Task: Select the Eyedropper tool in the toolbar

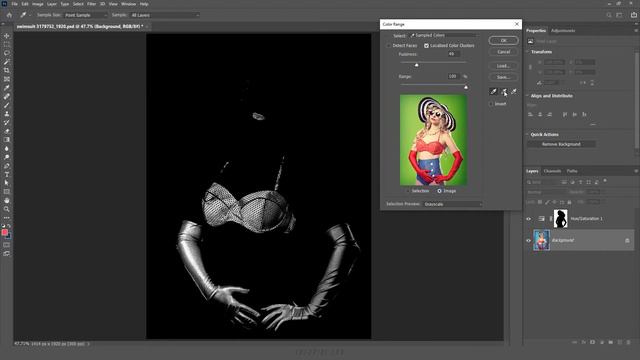Action: click(7, 88)
